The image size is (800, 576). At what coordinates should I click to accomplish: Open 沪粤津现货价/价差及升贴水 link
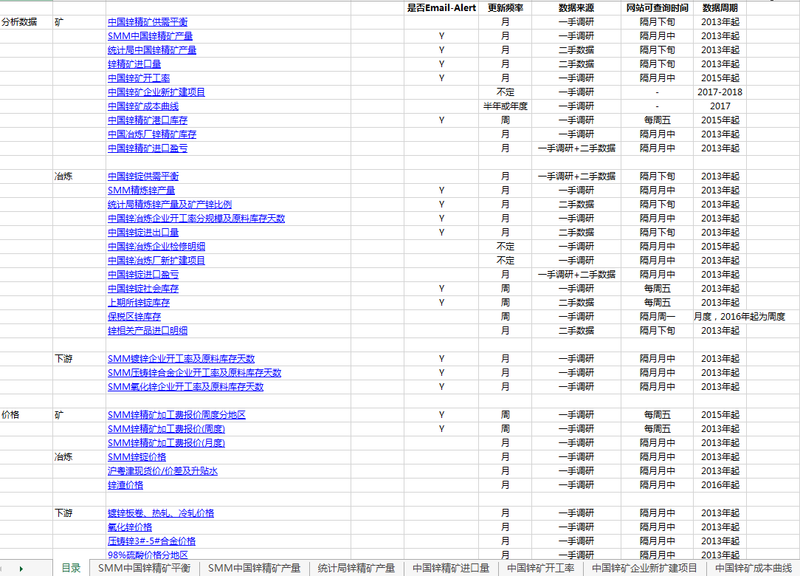click(163, 471)
